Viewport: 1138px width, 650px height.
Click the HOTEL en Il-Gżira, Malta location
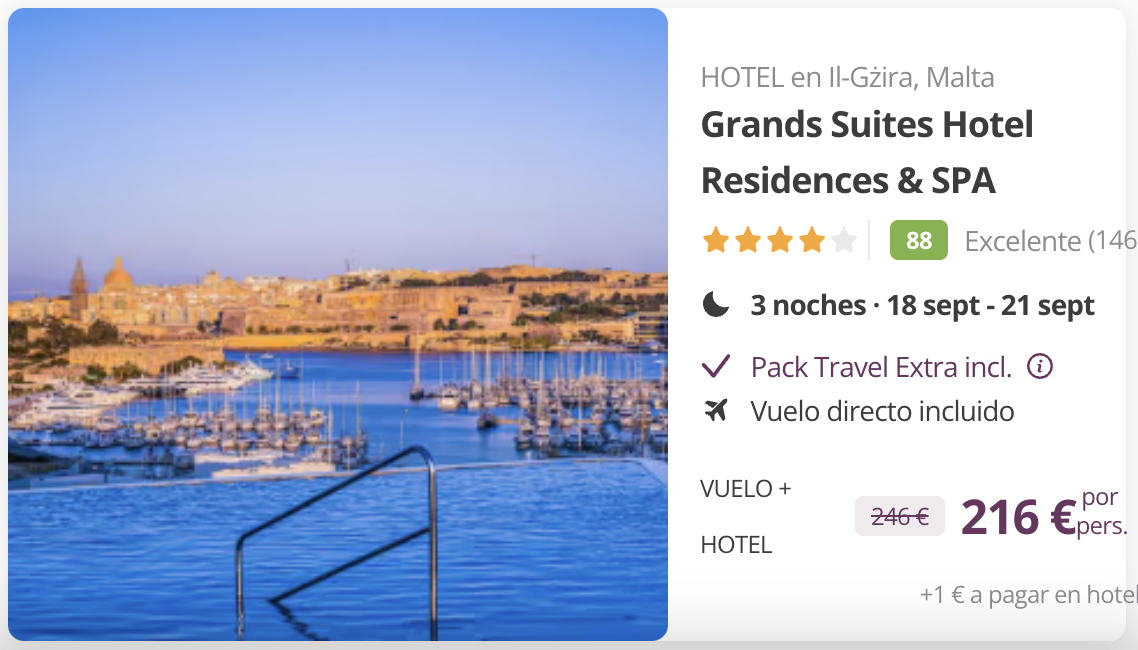(x=848, y=77)
